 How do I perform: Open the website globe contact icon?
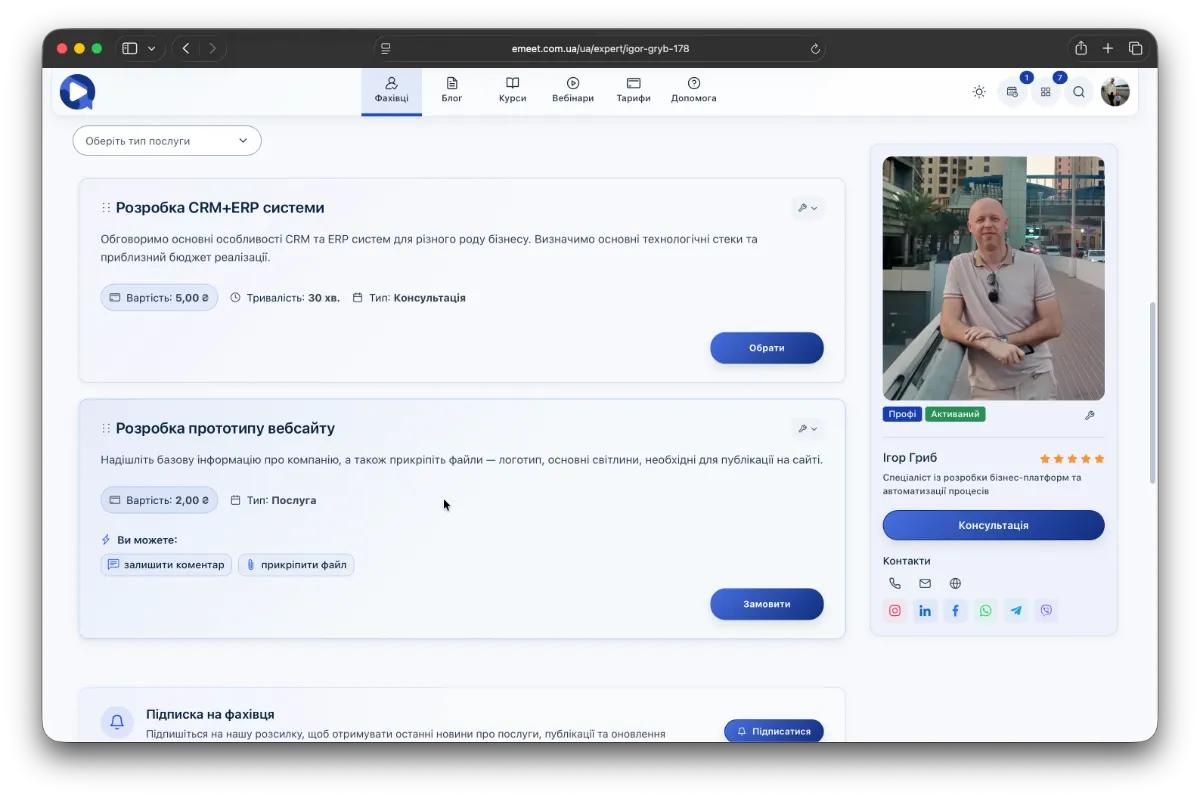[955, 583]
